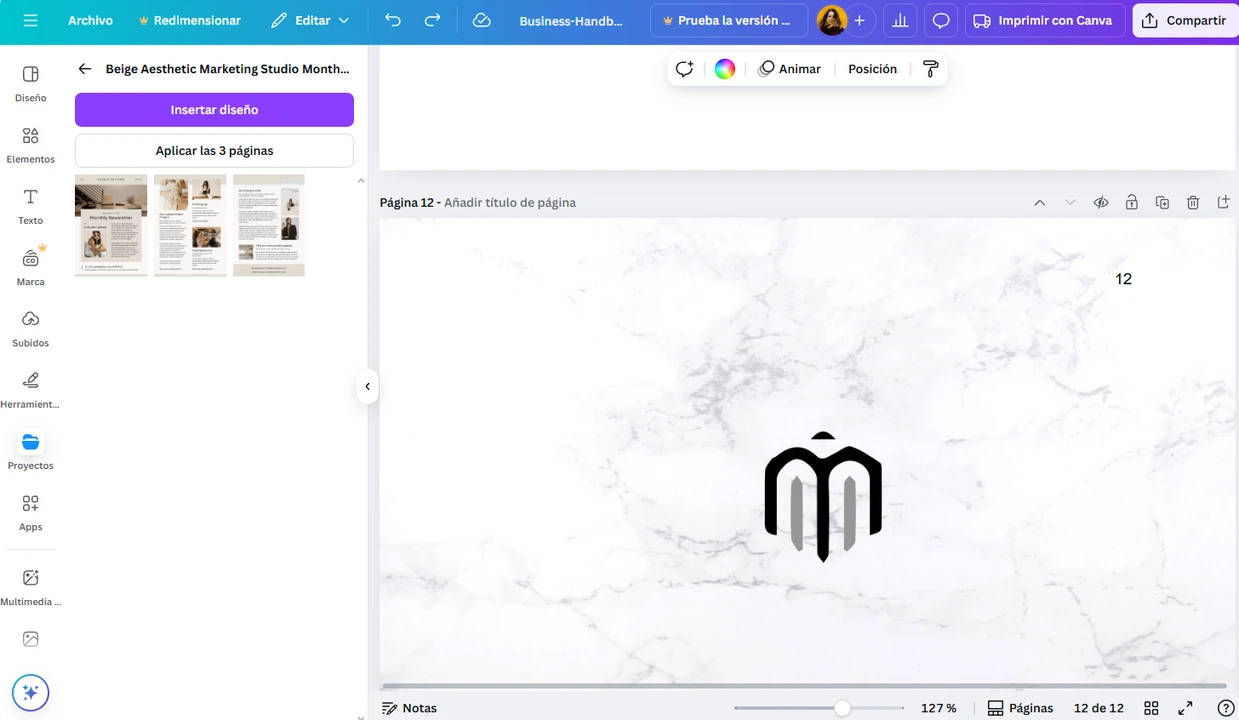Open the photo icon below Multimedia

click(x=31, y=639)
